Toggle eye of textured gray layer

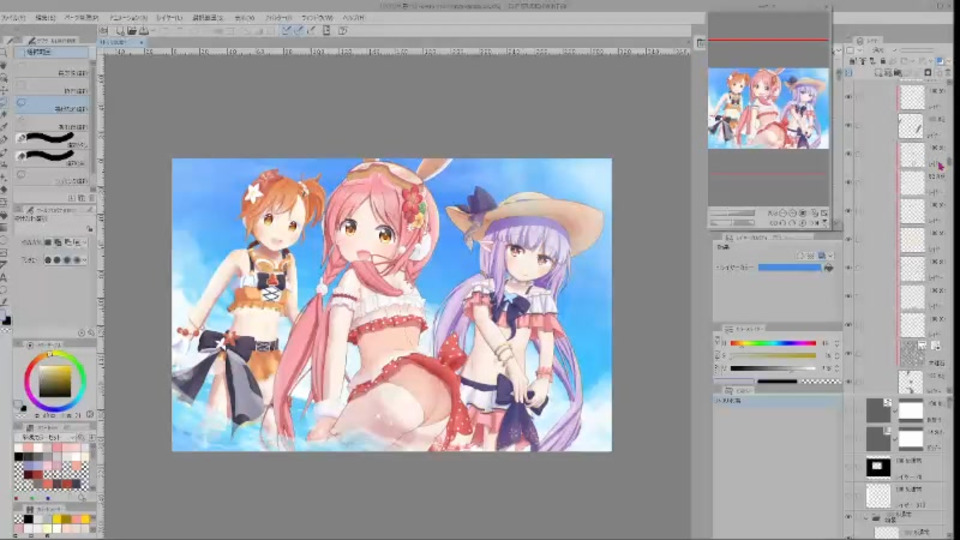tap(848, 353)
